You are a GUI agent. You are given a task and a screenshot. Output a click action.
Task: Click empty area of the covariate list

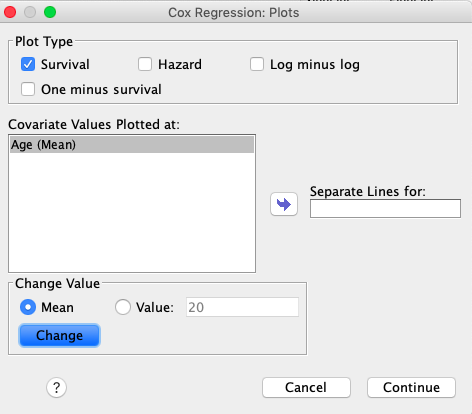(x=132, y=212)
